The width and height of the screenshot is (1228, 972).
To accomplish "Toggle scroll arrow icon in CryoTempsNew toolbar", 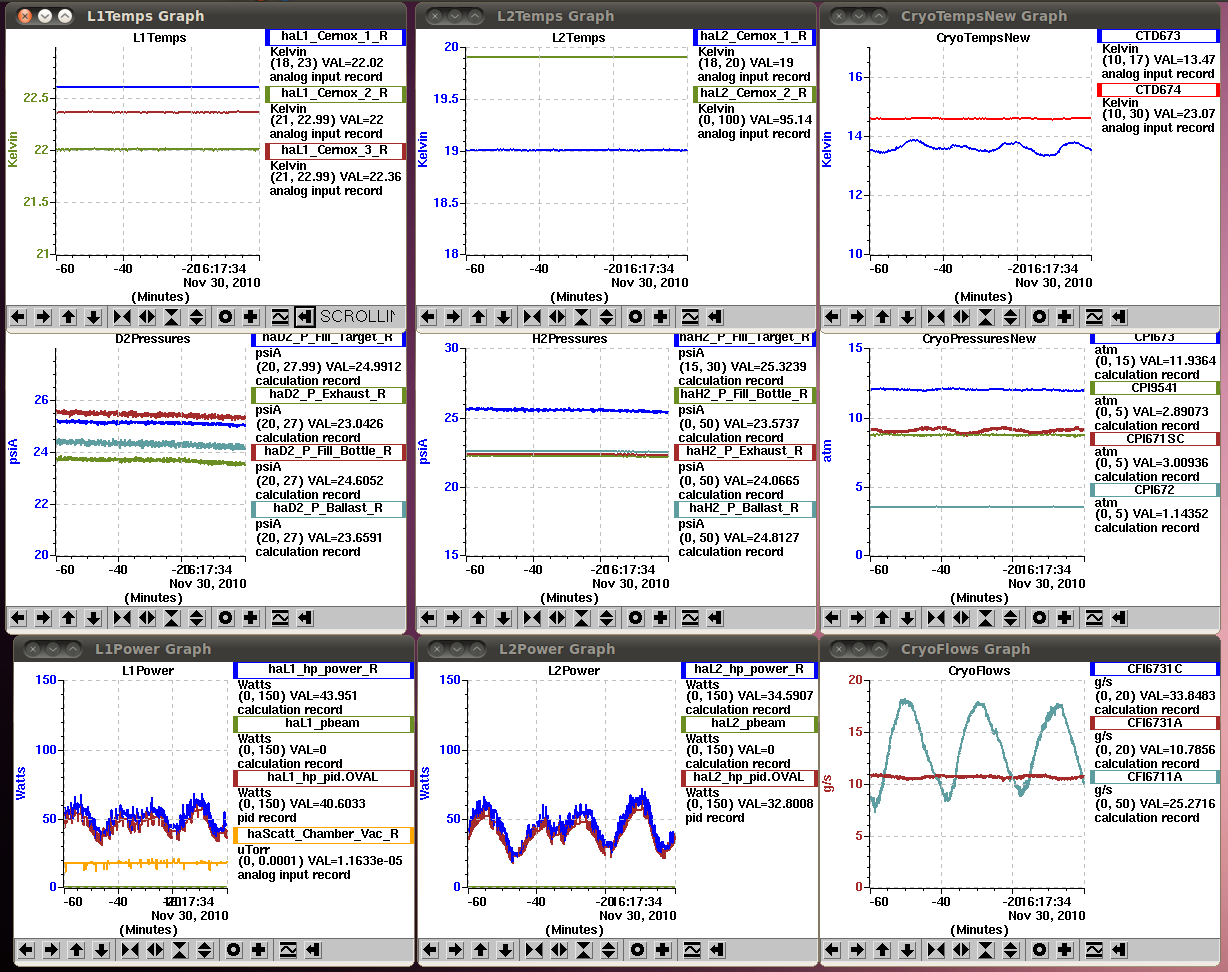I will click(x=1119, y=317).
